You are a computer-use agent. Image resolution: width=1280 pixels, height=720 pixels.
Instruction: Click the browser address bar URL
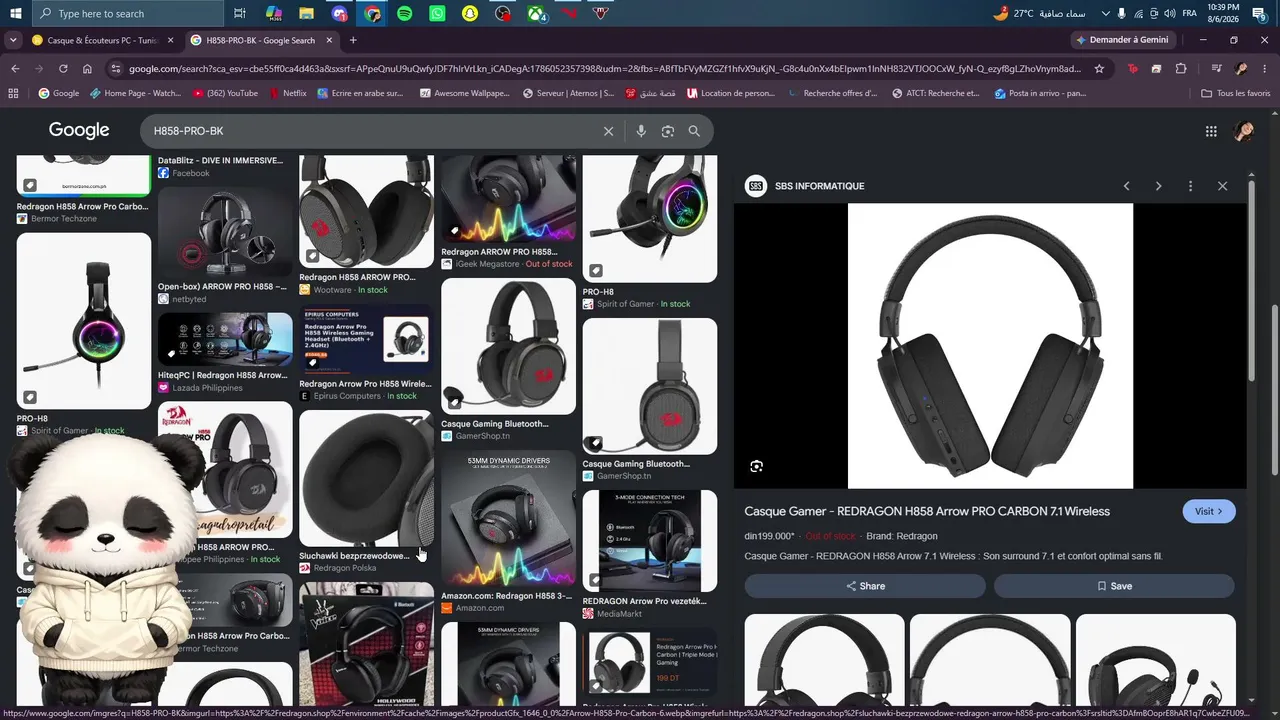(x=605, y=69)
